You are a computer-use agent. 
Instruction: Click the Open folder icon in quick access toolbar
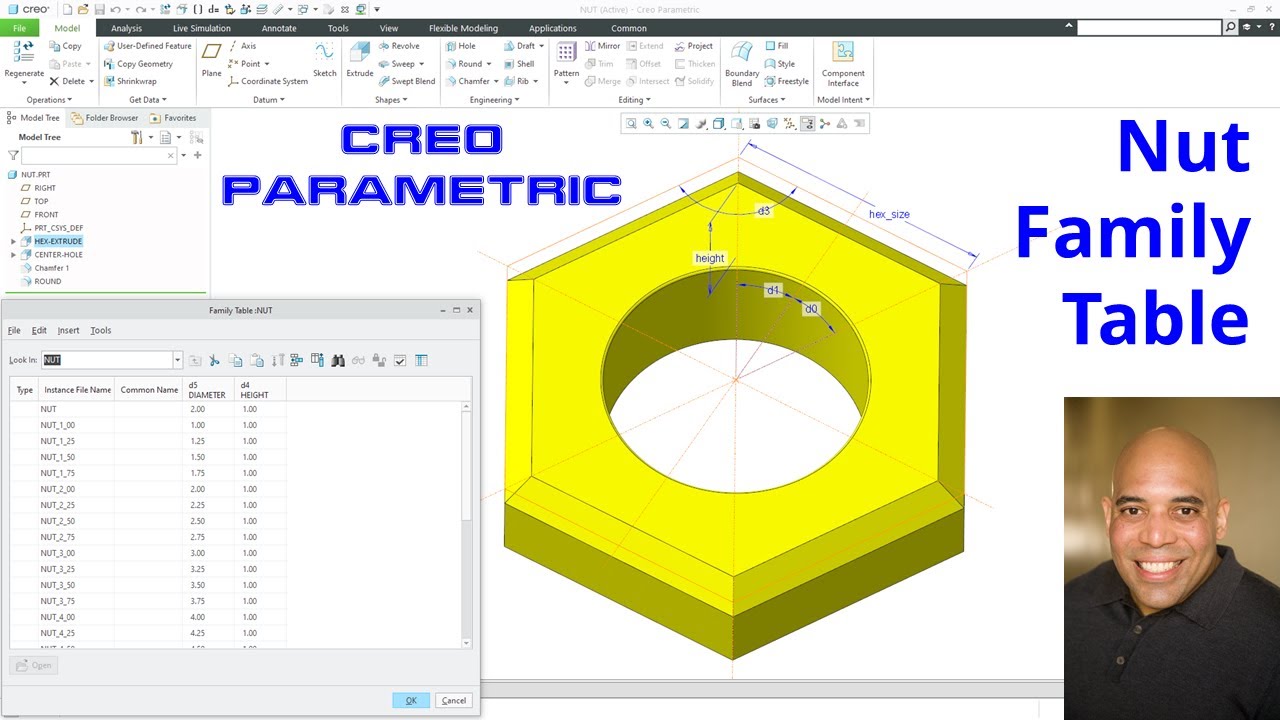(x=83, y=9)
